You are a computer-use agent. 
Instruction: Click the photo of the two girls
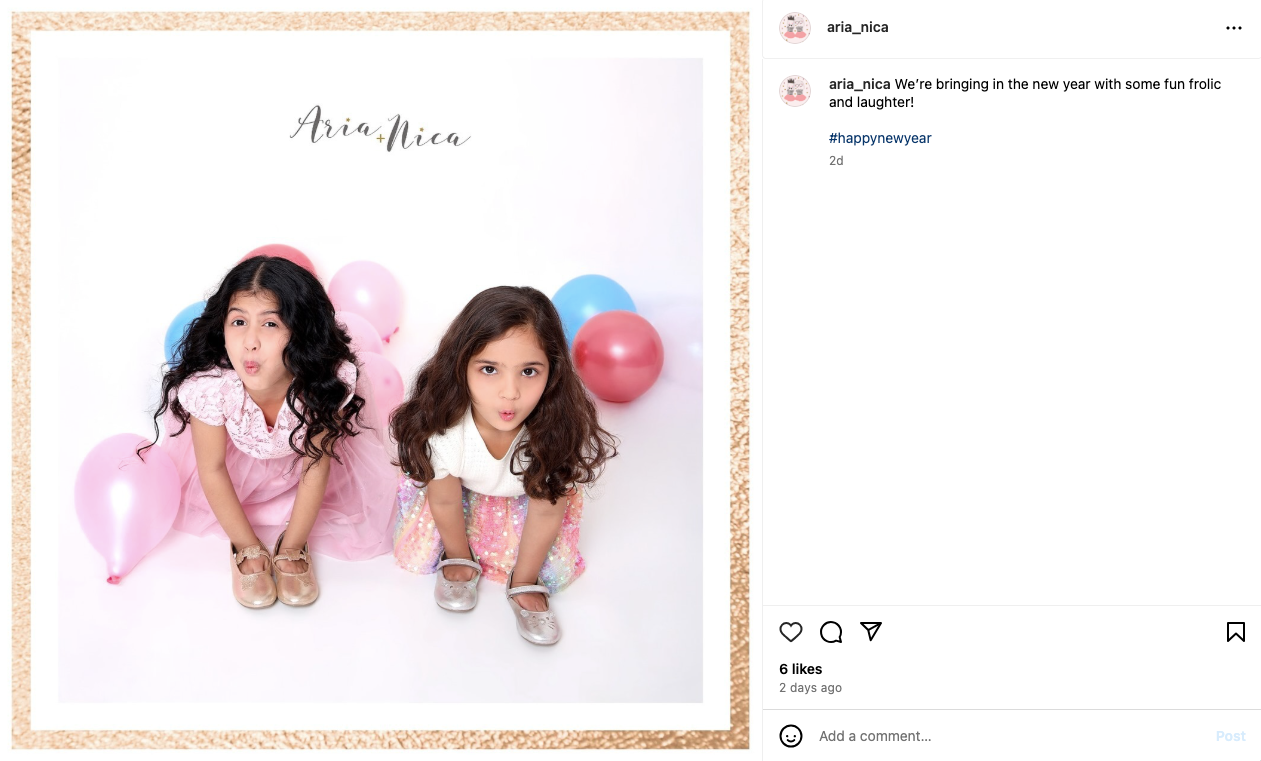[x=380, y=380]
